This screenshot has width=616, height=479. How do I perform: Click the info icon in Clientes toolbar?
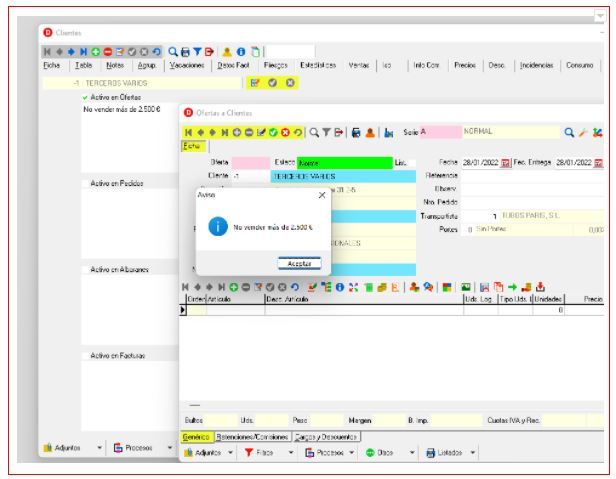tap(242, 49)
